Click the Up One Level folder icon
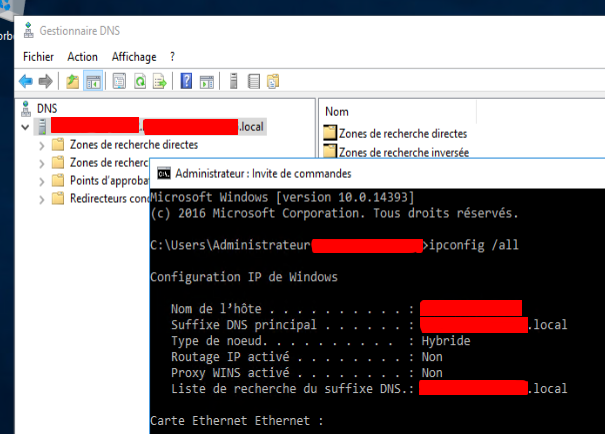The image size is (605, 434). click(x=73, y=82)
